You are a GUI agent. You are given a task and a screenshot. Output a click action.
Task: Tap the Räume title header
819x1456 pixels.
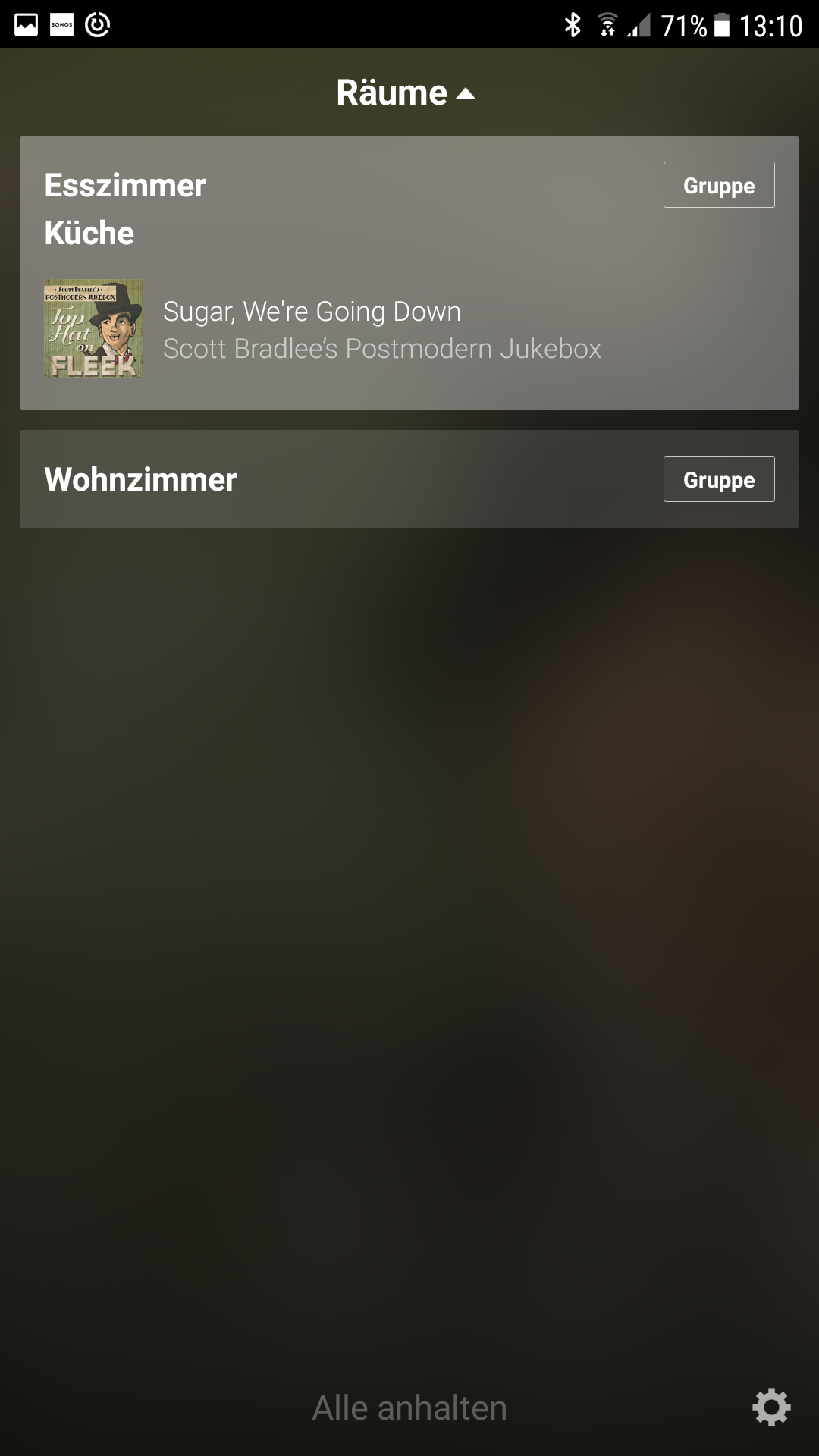tap(391, 93)
